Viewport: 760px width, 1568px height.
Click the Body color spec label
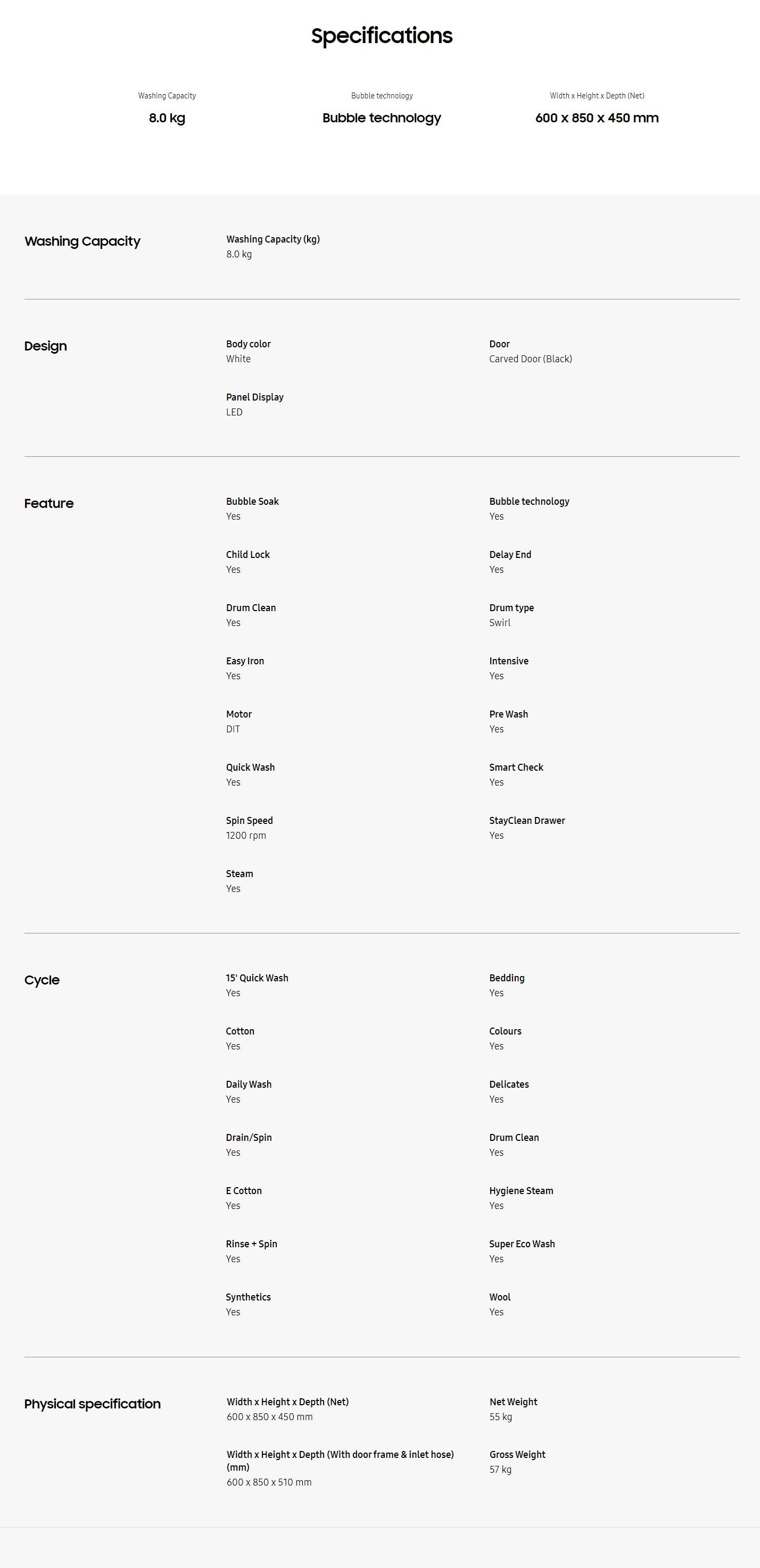point(249,344)
